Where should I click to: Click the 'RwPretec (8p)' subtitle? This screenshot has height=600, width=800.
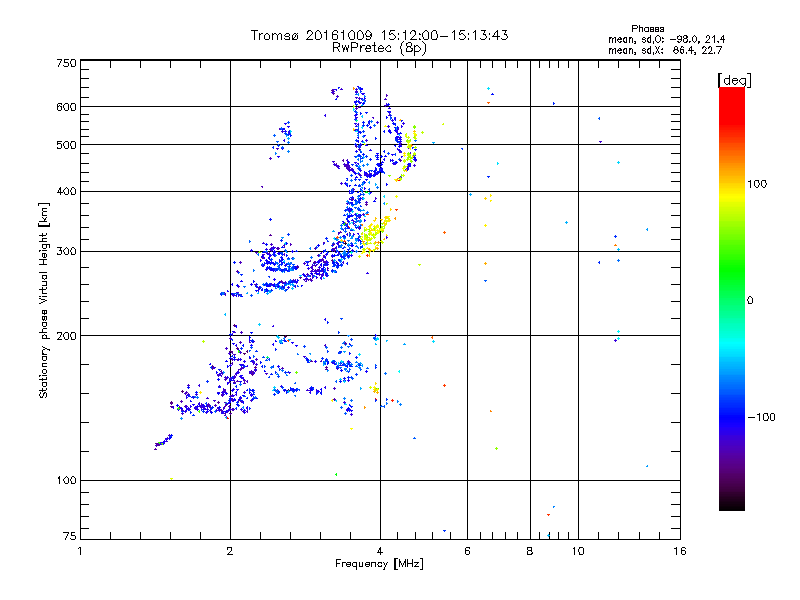[x=379, y=48]
